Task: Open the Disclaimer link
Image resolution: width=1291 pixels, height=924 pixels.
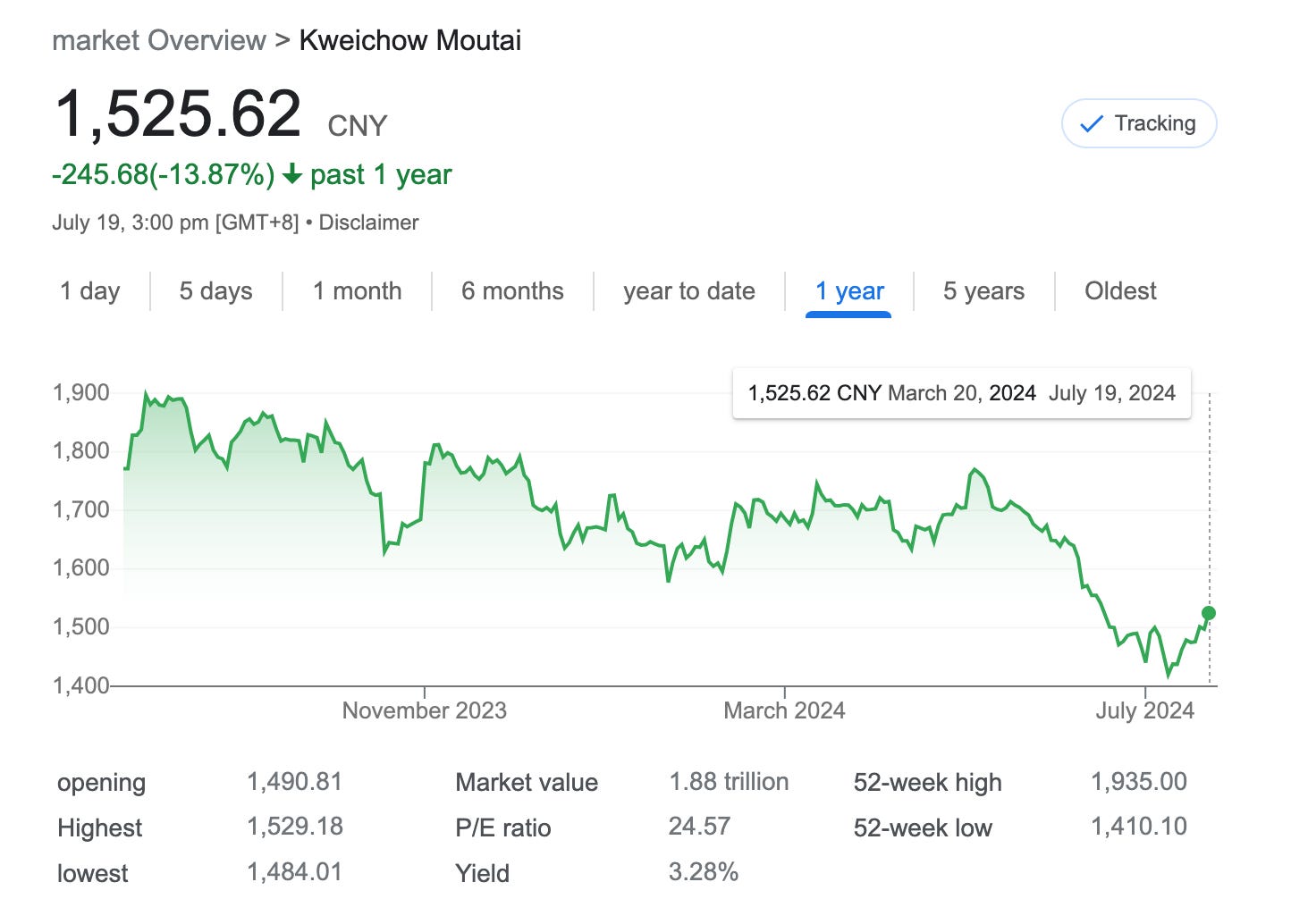Action: click(368, 223)
